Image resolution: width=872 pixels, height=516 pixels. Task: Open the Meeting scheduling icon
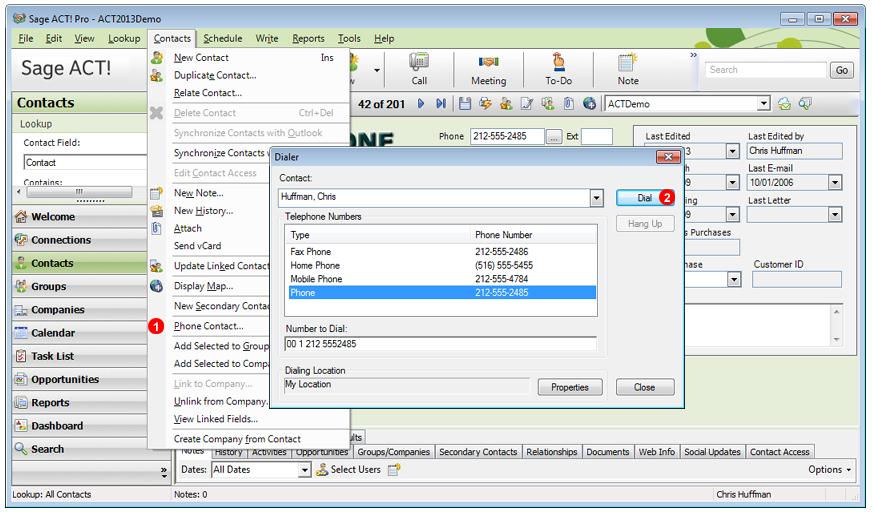pos(488,68)
